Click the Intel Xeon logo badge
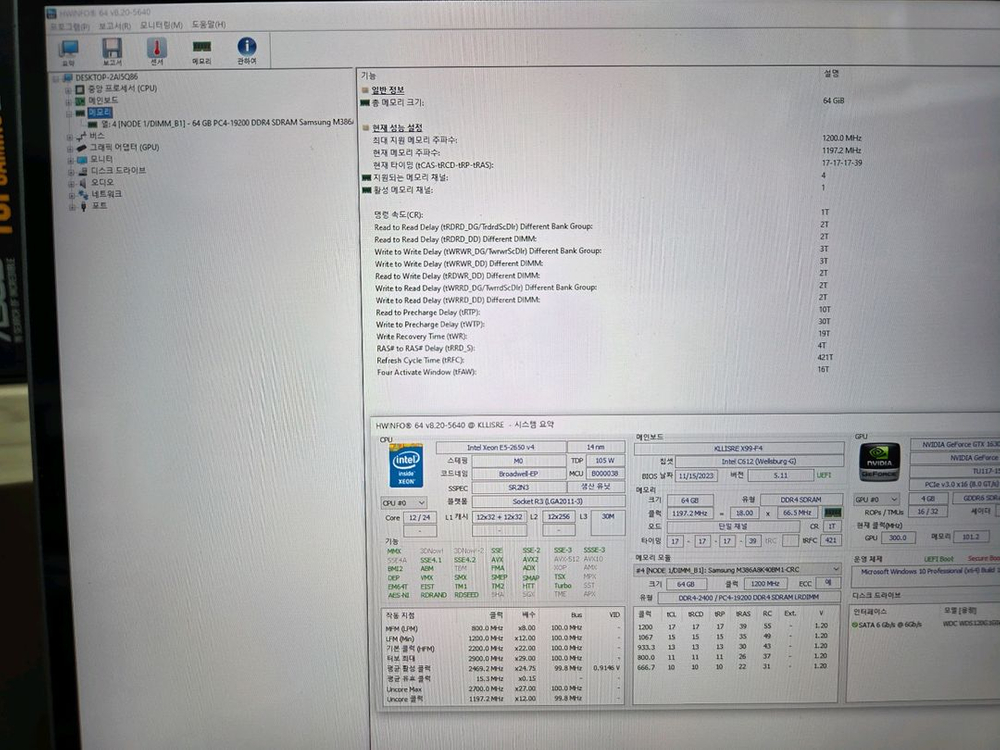Screen dimensions: 1000x750 pyautogui.click(x=405, y=468)
